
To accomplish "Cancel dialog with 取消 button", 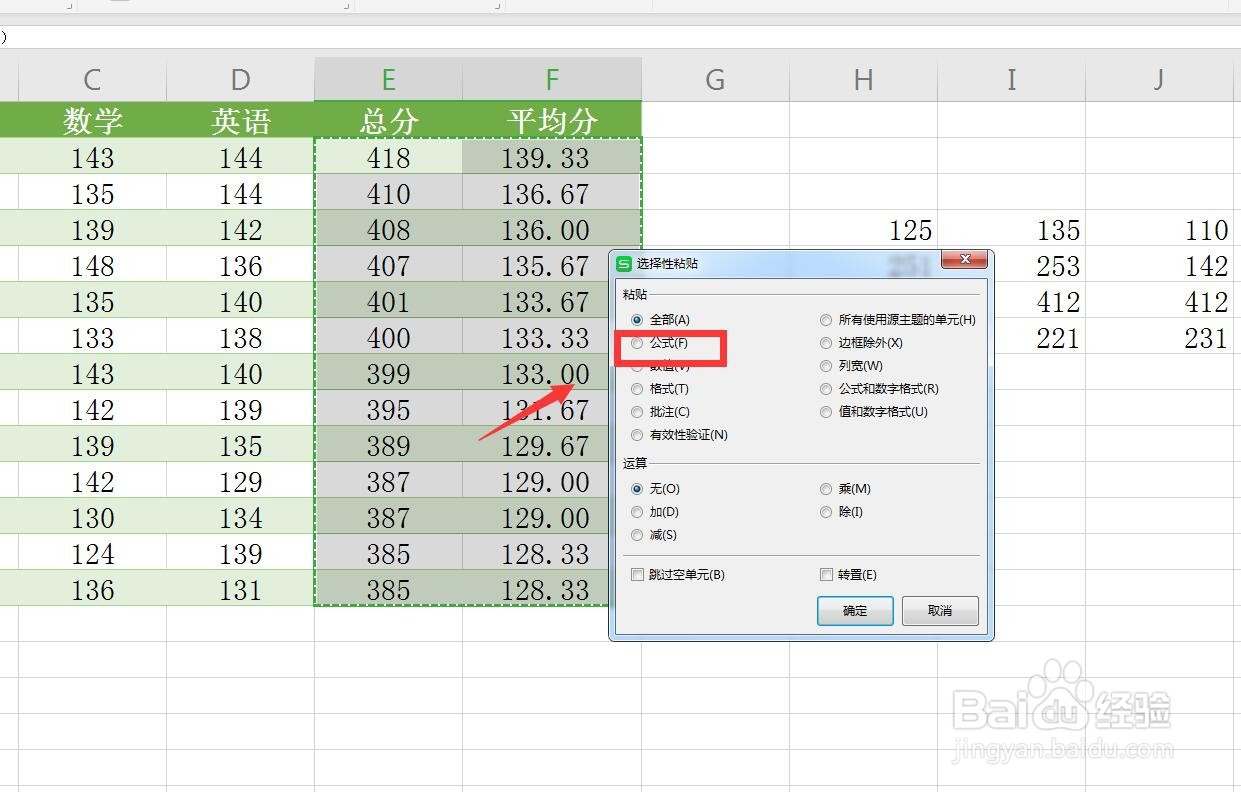I will click(940, 611).
